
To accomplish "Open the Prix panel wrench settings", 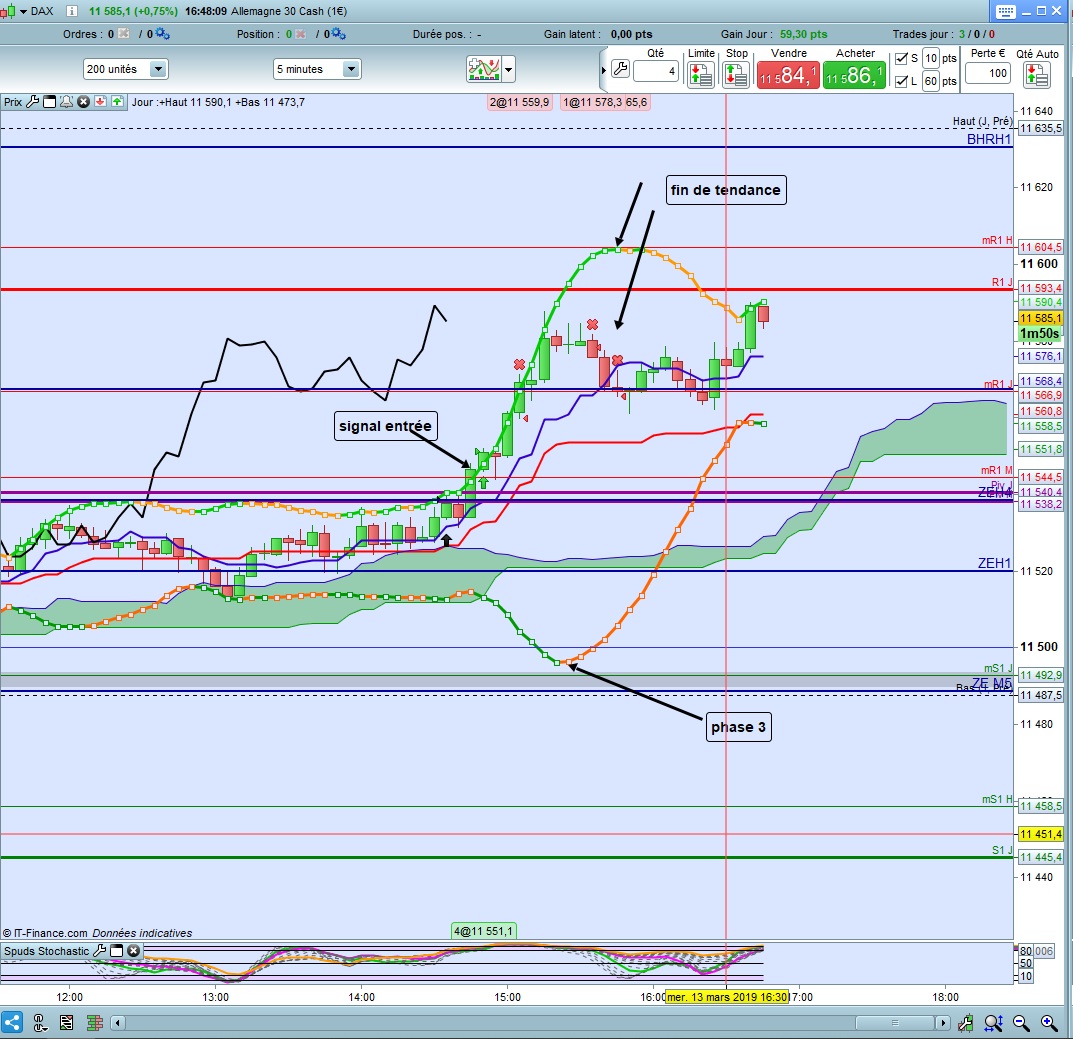I will (32, 102).
